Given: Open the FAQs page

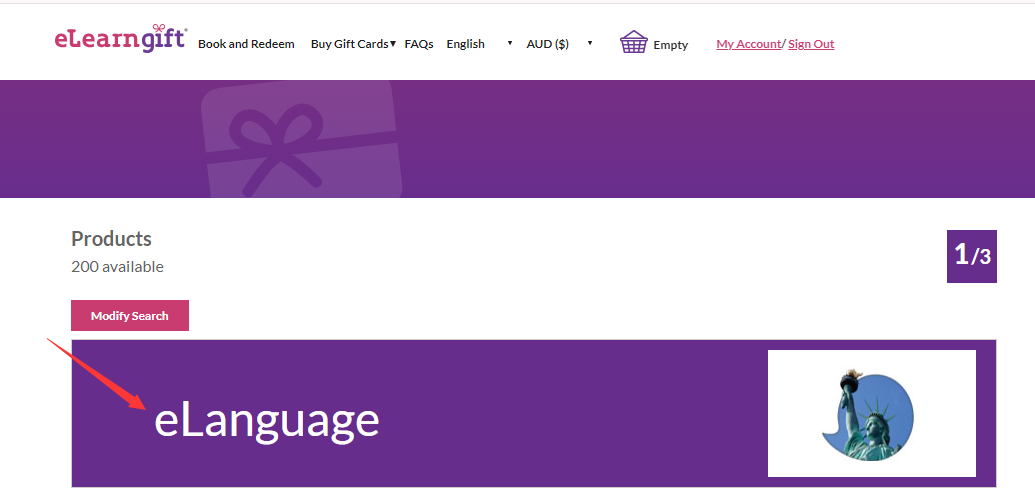Looking at the screenshot, I should click(419, 44).
